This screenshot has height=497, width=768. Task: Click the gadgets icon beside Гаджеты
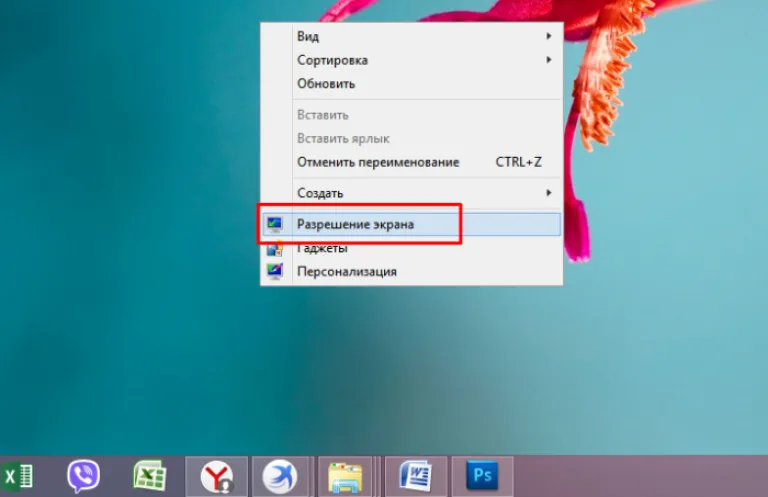pos(275,248)
